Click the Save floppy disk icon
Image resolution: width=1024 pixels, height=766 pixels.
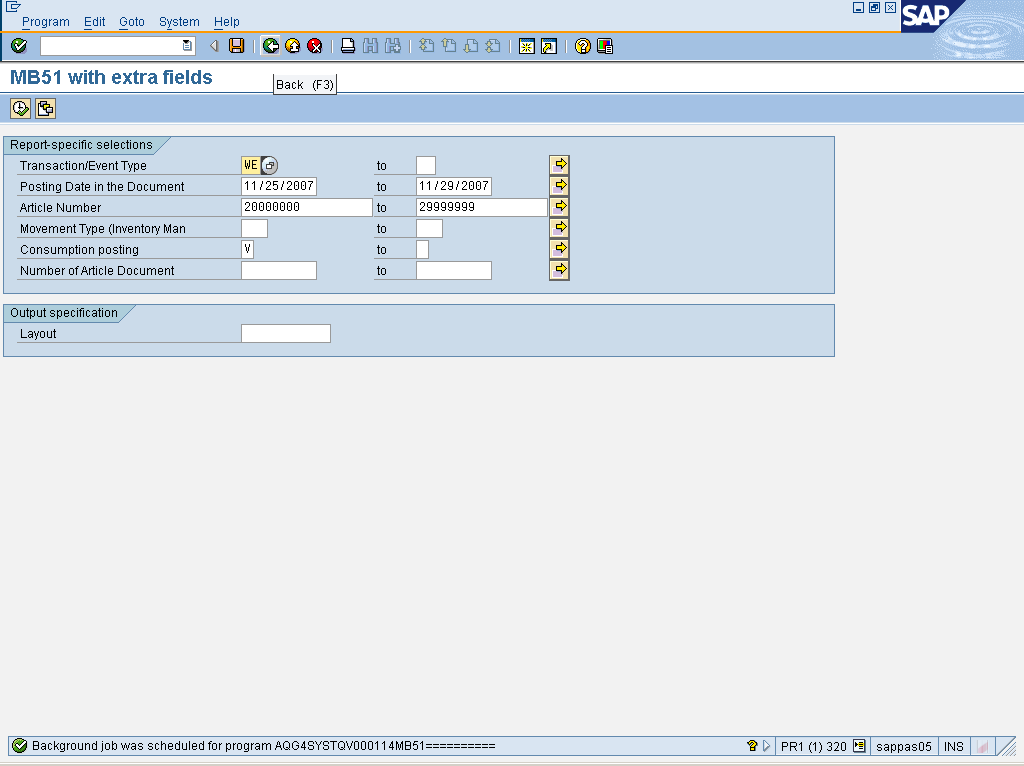coord(236,46)
